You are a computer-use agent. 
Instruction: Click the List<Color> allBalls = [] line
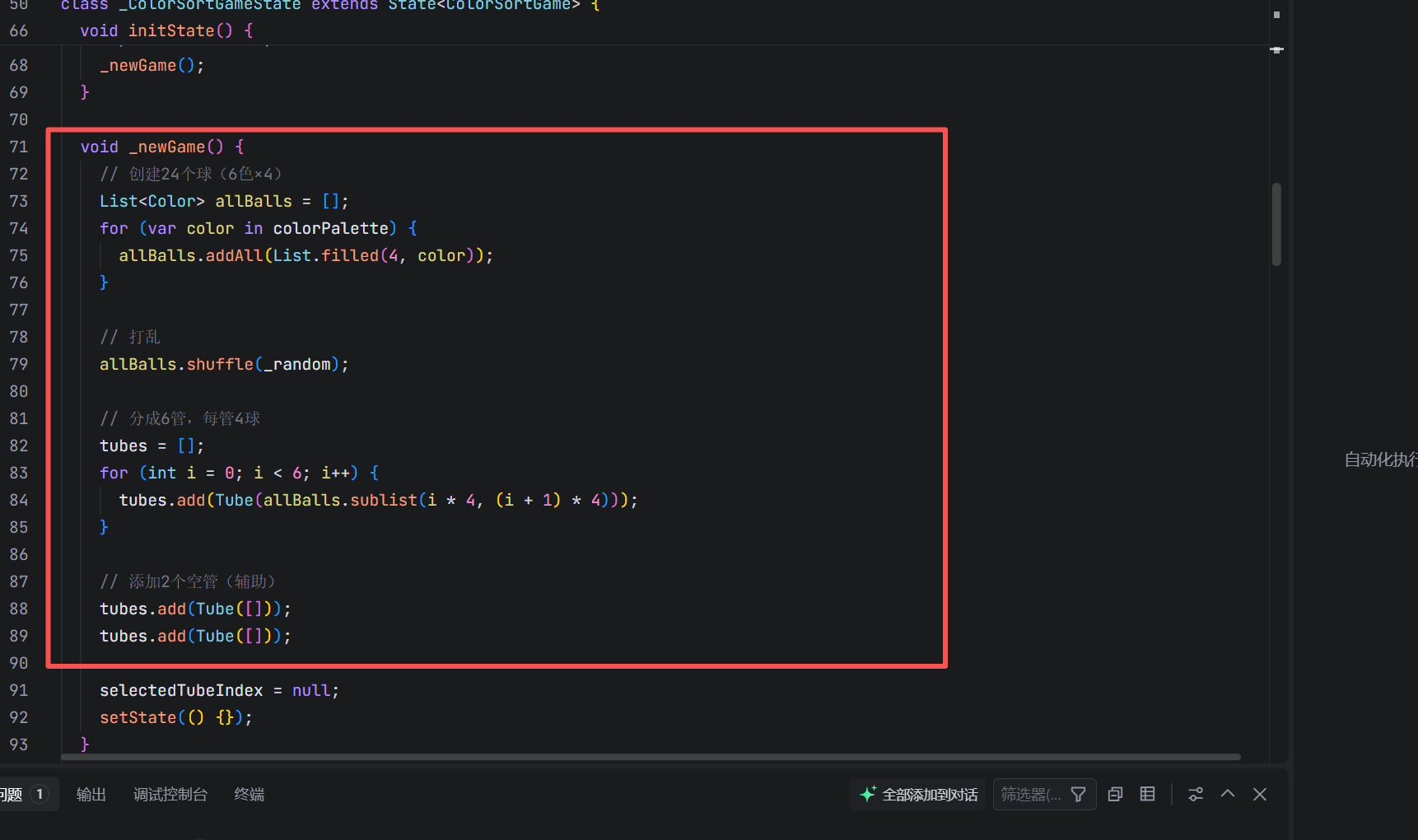pos(224,201)
